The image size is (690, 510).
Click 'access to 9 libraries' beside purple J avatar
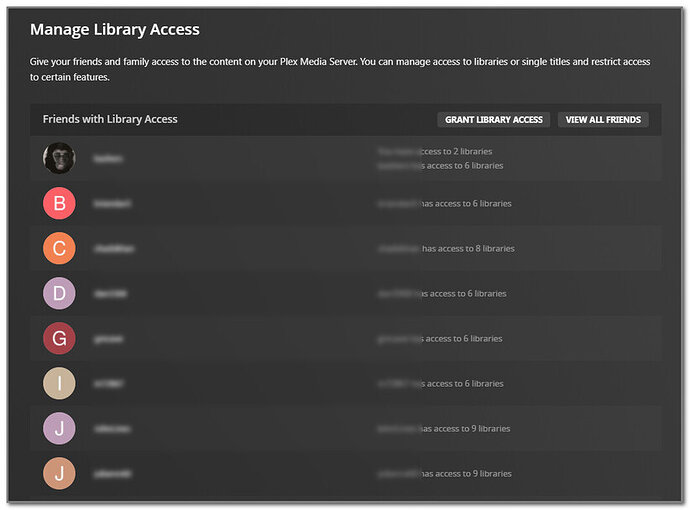click(472, 429)
